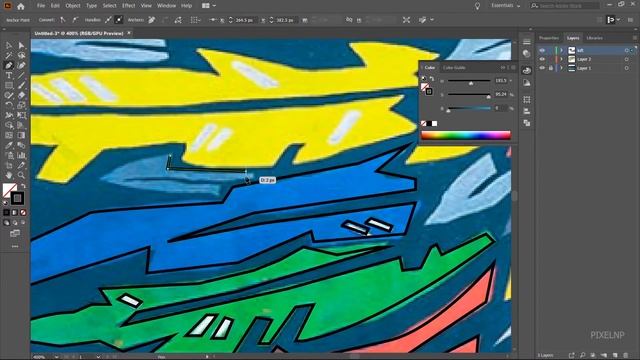Expand the top layer's sublayers
Image resolution: width=640 pixels, height=360 pixels.
(562, 50)
